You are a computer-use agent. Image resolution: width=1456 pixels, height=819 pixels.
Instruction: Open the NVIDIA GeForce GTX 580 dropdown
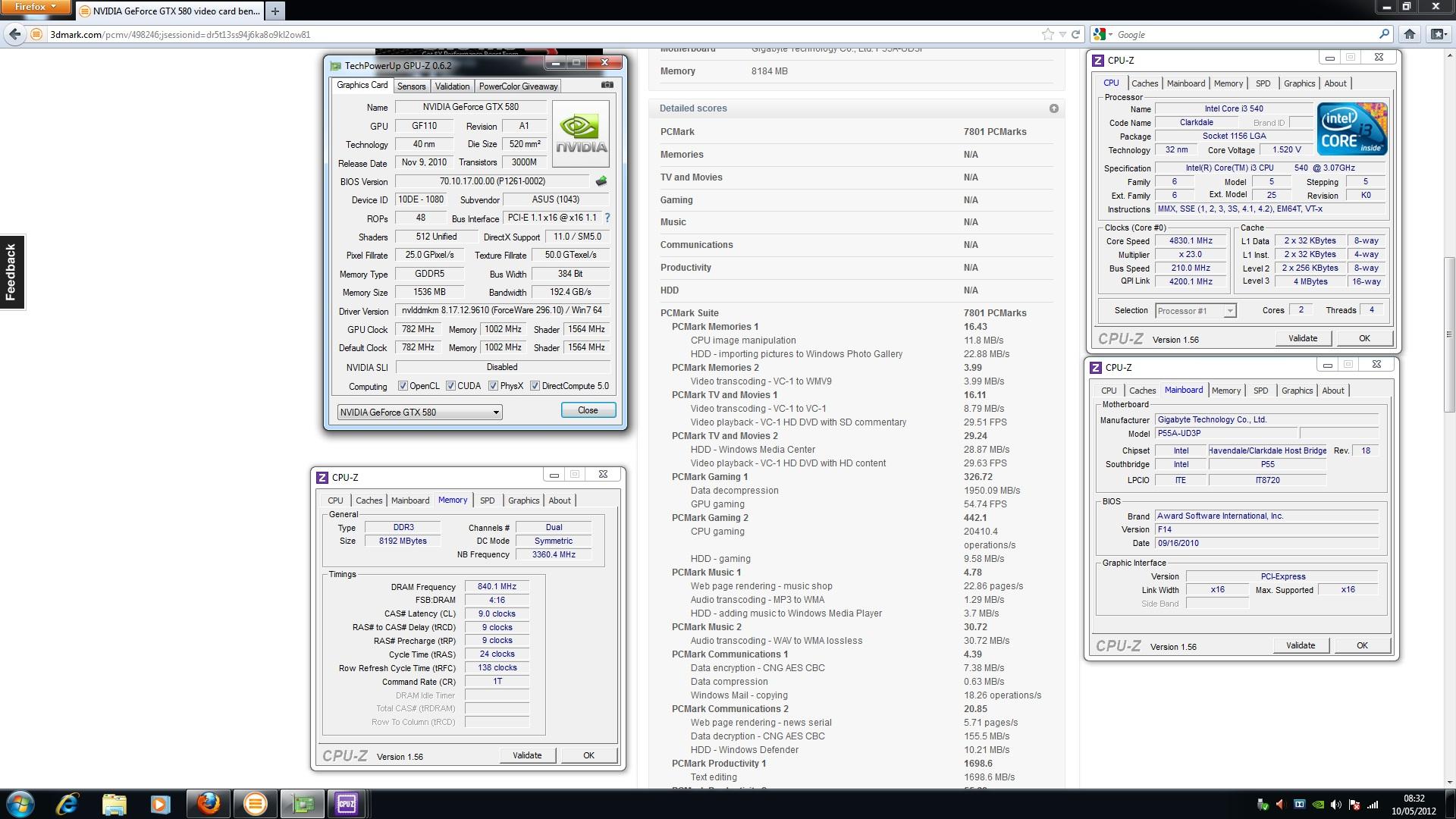pos(419,412)
